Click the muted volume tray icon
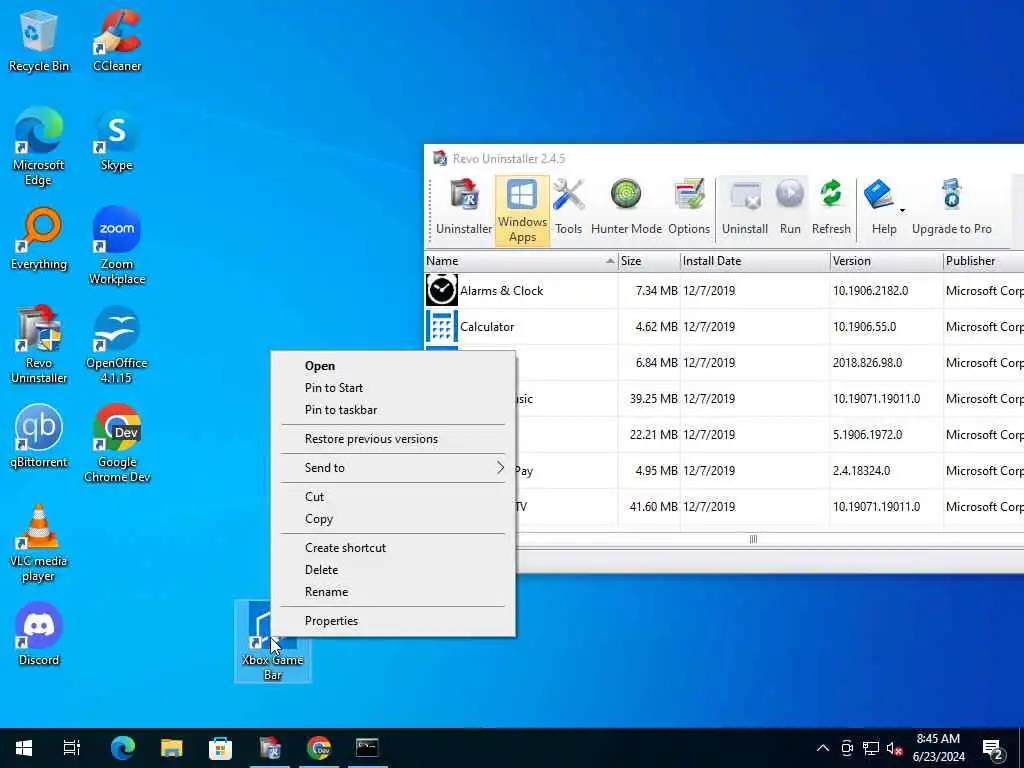Viewport: 1024px width, 768px height. [895, 748]
